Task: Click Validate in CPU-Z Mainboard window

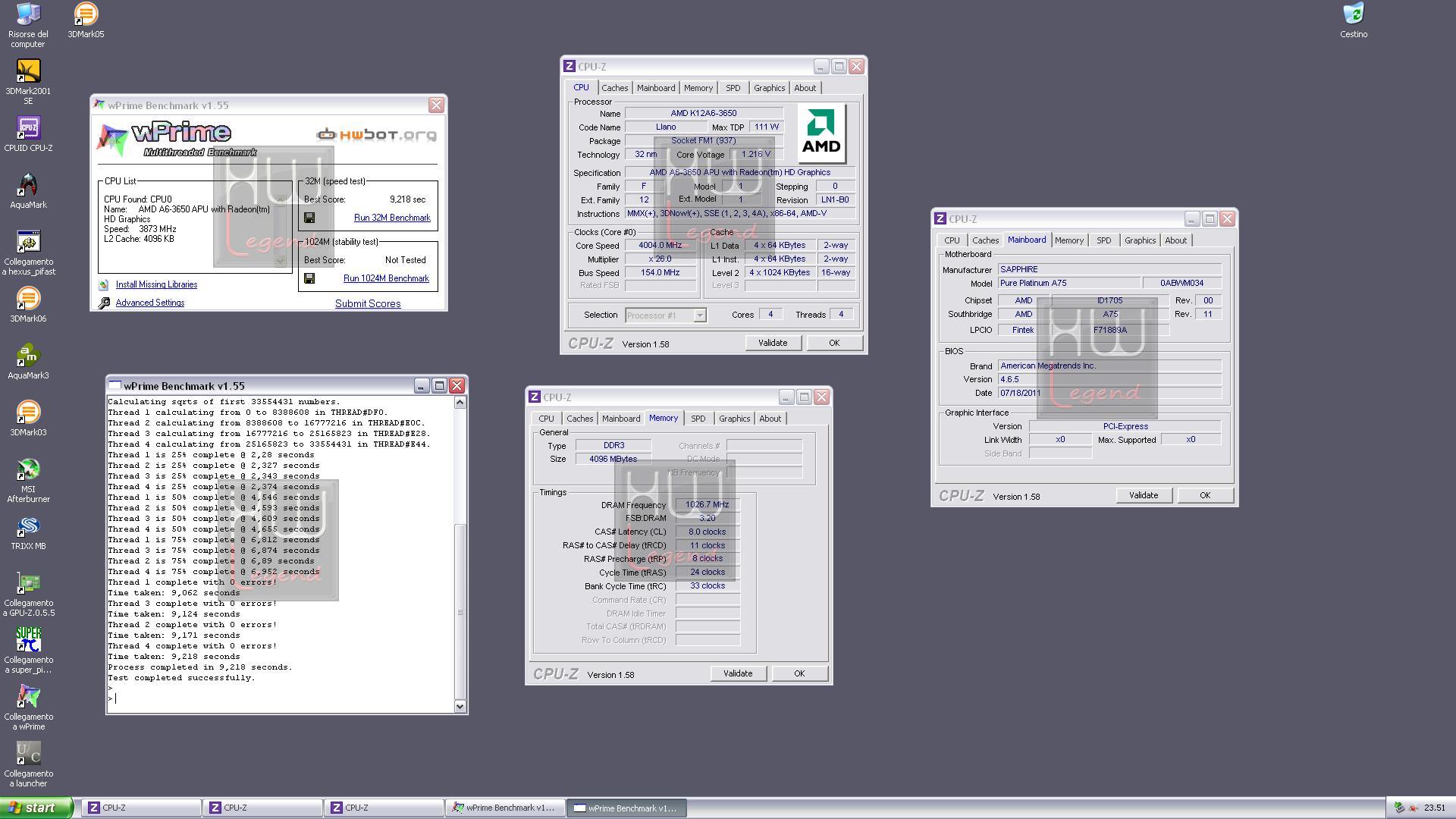Action: [1143, 495]
